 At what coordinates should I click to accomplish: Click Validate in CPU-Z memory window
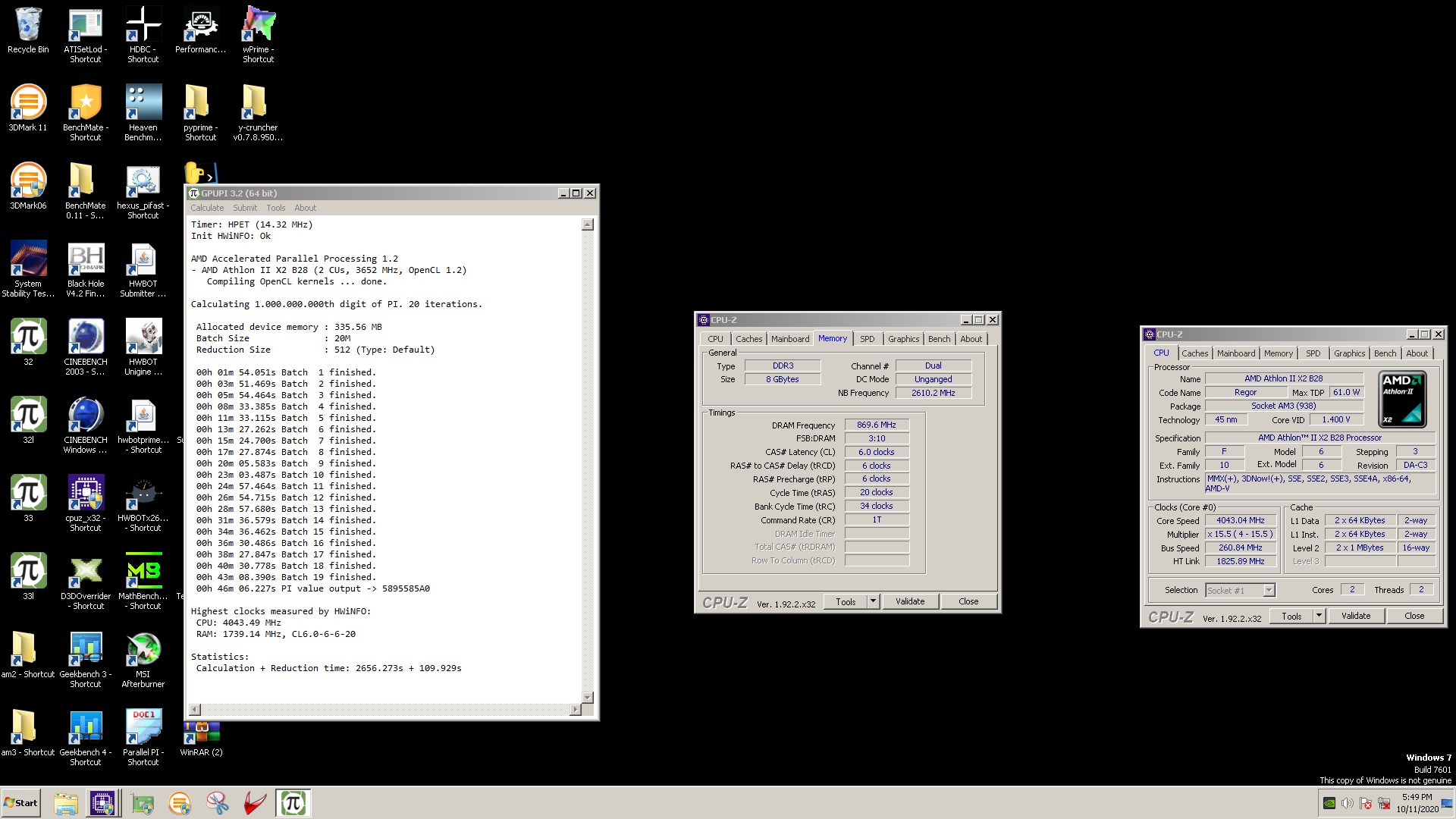pos(910,601)
